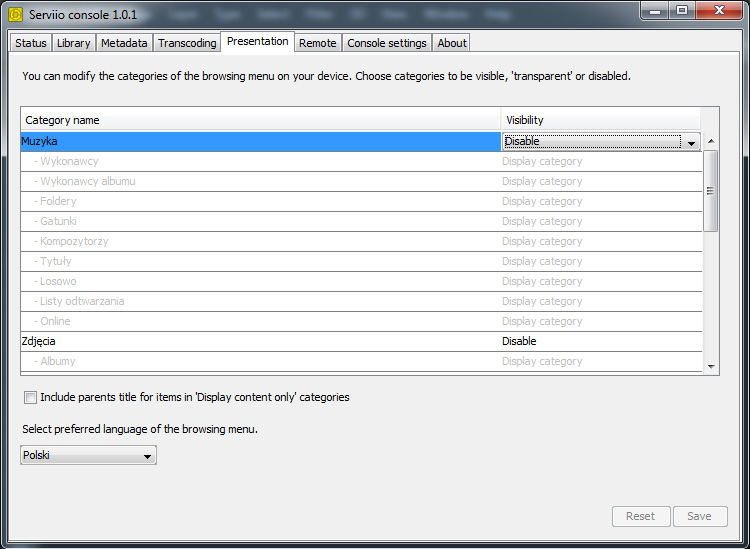Screen dimensions: 750x549
Task: Minimize the Serviio console window
Action: click(x=655, y=11)
